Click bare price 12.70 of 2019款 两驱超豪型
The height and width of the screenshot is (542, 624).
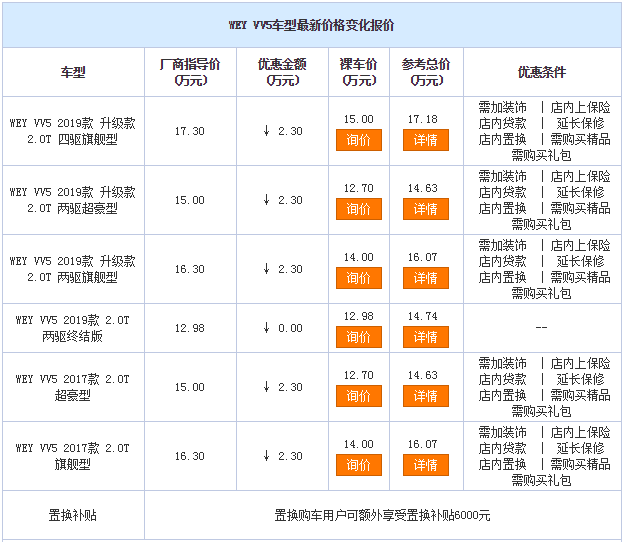click(x=359, y=188)
